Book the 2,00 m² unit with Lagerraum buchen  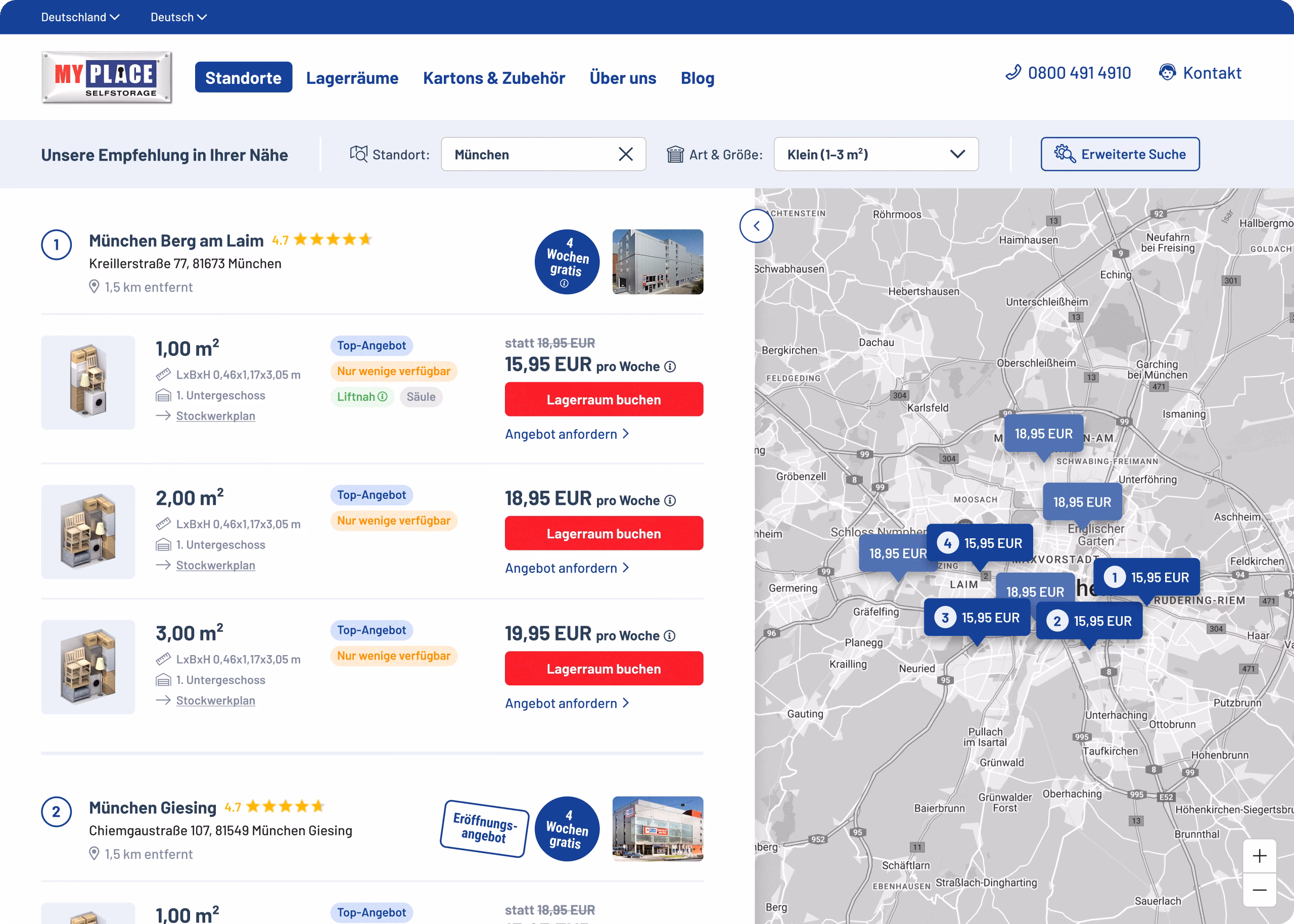[x=604, y=533]
